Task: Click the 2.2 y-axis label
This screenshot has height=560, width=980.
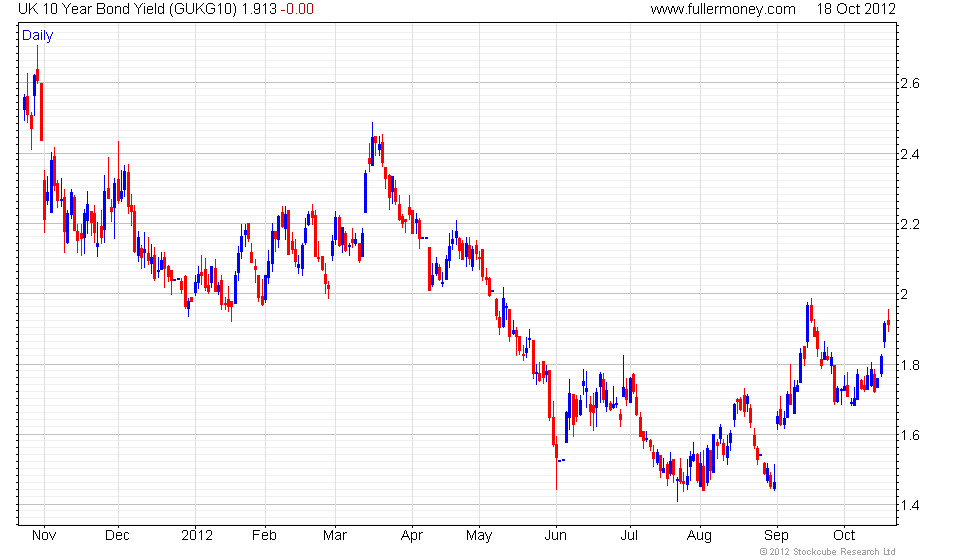Action: pyautogui.click(x=909, y=224)
